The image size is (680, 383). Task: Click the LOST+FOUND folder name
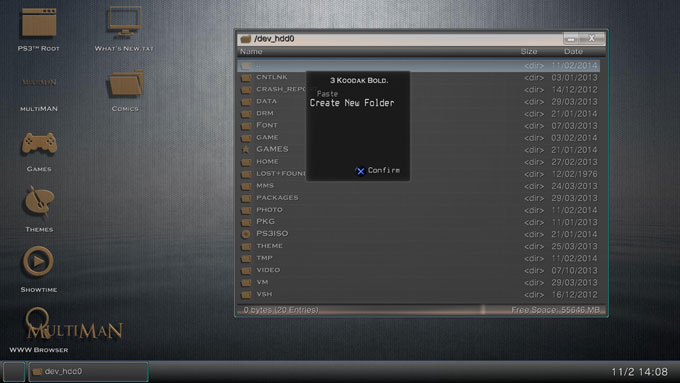coord(281,173)
